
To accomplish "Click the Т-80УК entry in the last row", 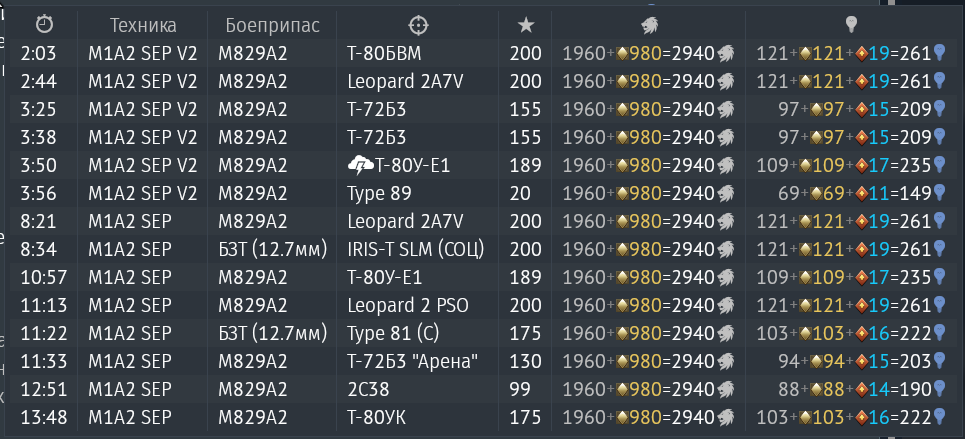I will point(376,417).
